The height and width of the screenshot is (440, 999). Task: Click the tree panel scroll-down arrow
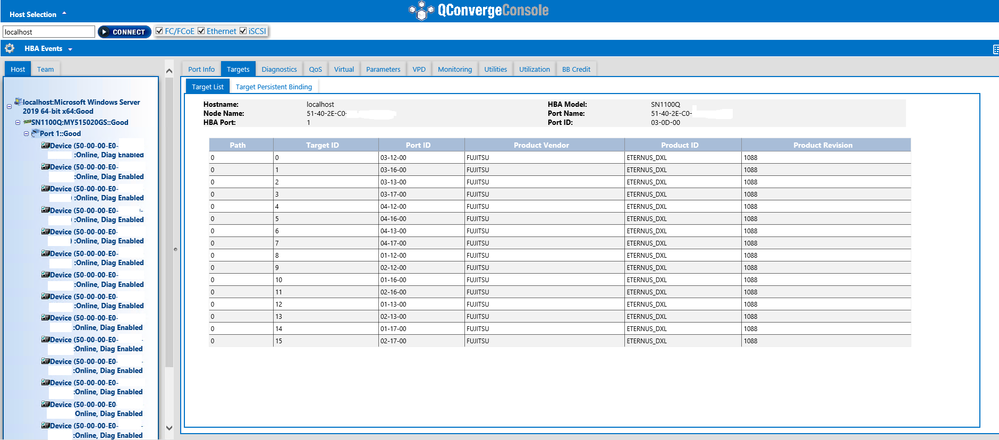tap(169, 427)
